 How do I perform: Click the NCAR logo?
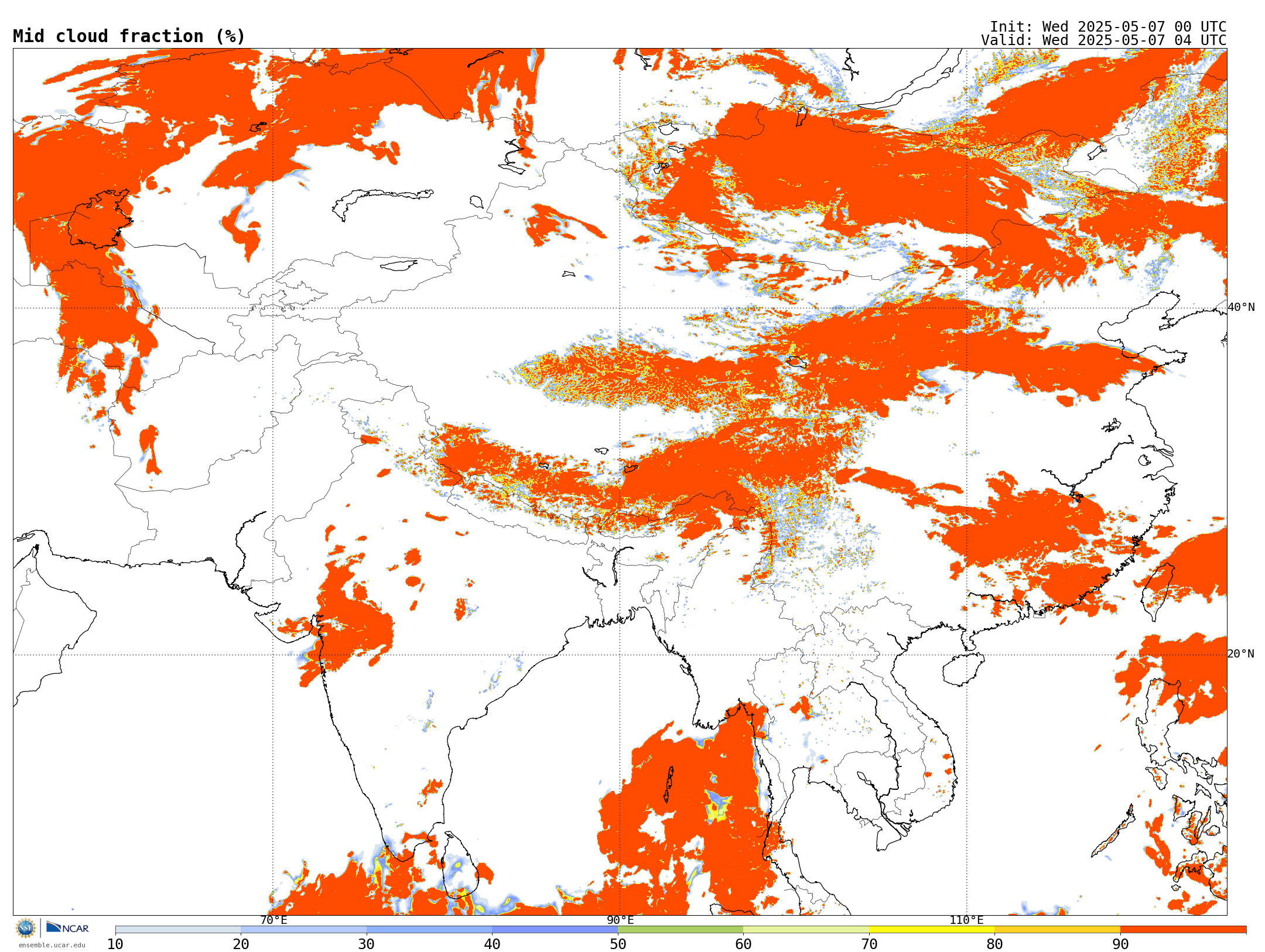point(67,927)
